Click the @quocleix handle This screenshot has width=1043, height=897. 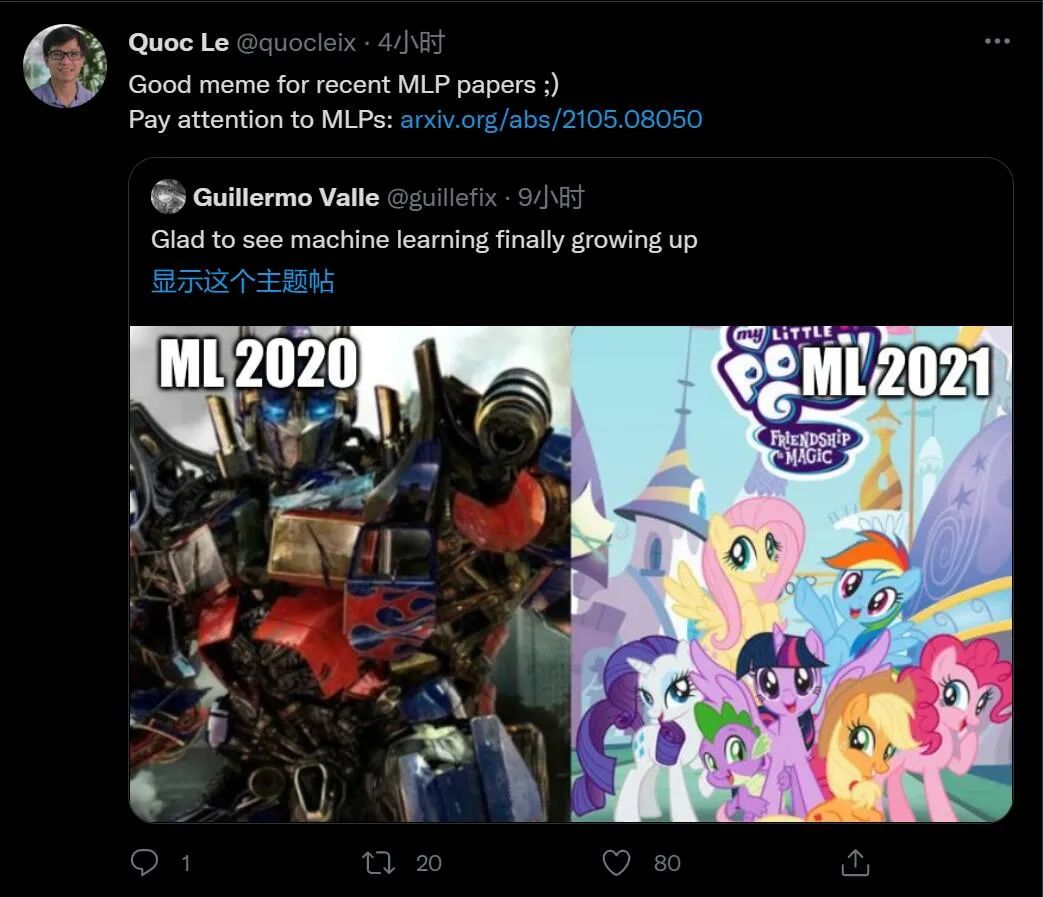(295, 43)
